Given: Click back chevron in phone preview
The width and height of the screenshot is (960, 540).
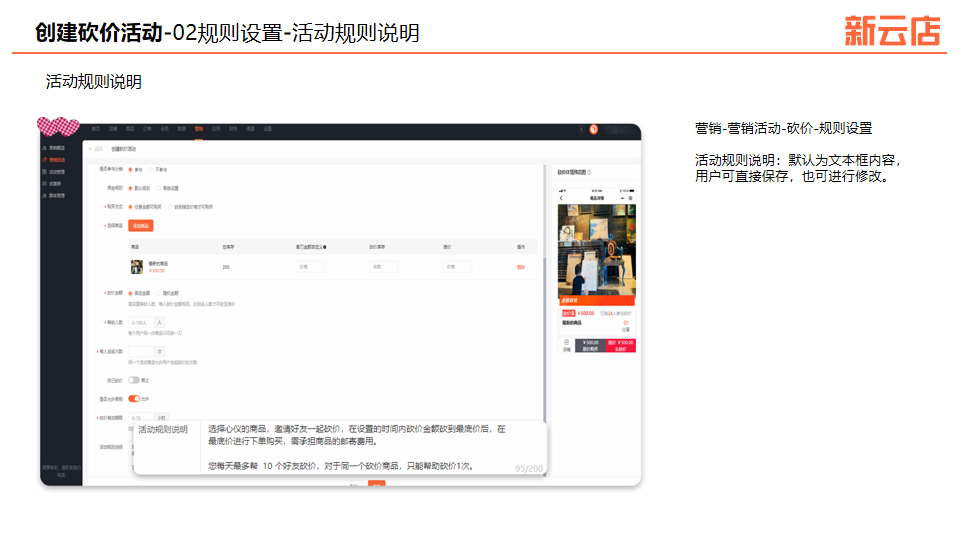Looking at the screenshot, I should [561, 198].
